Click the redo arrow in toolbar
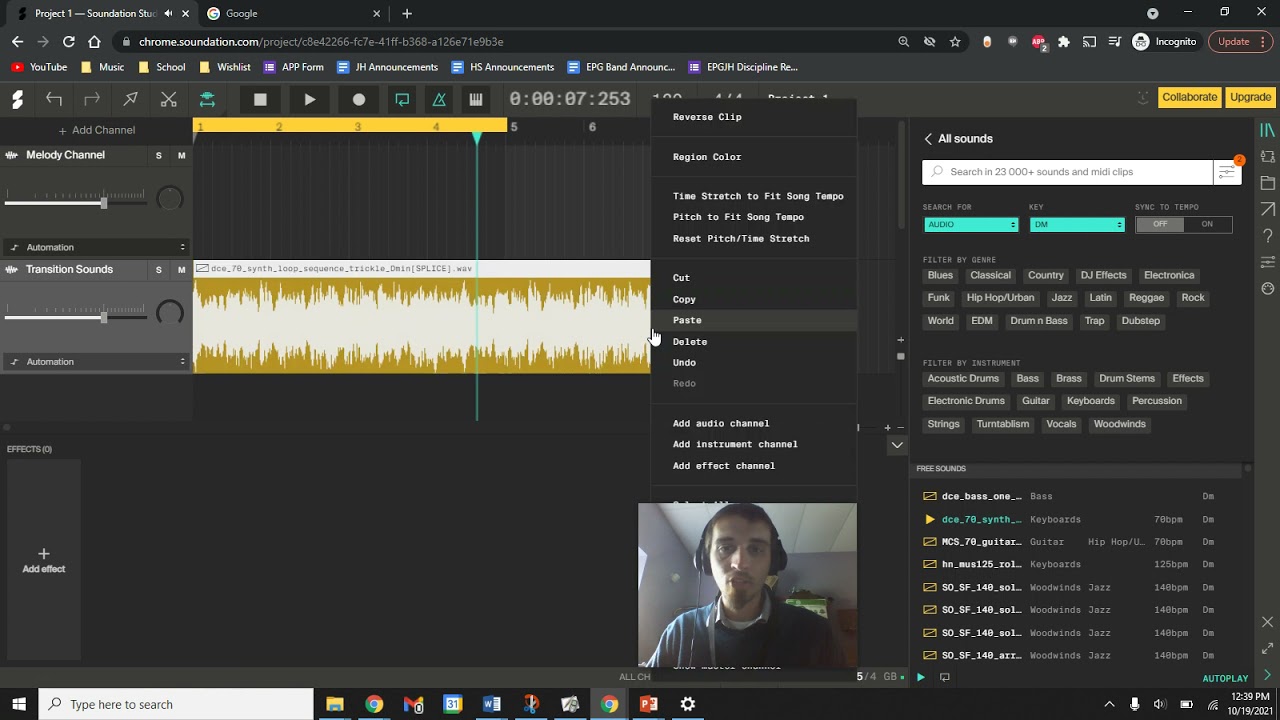 click(x=92, y=99)
